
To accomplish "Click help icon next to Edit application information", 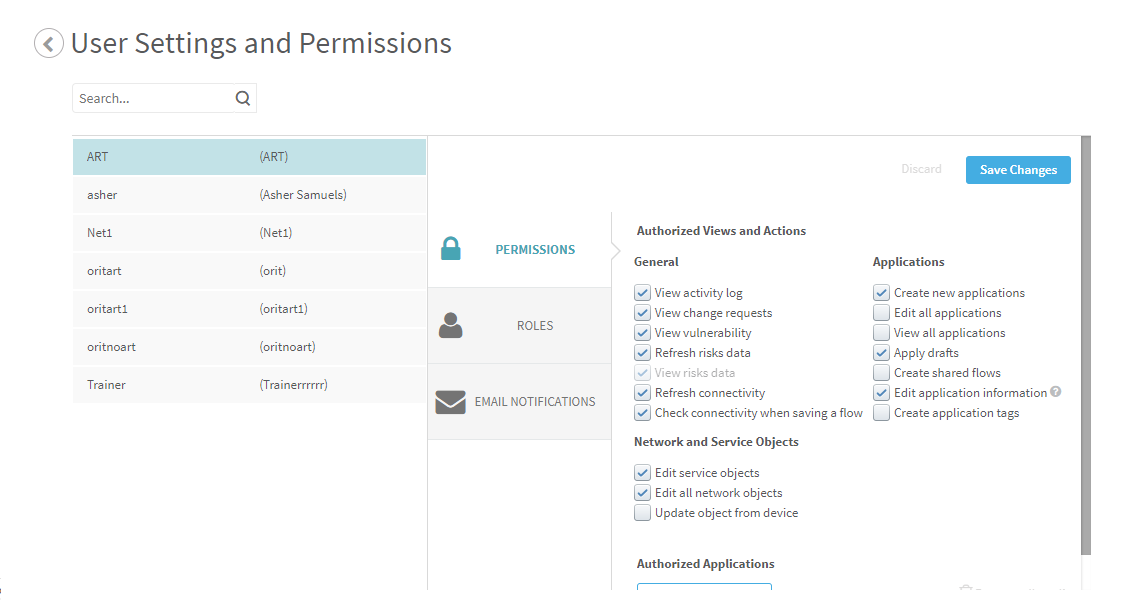I will point(1056,393).
